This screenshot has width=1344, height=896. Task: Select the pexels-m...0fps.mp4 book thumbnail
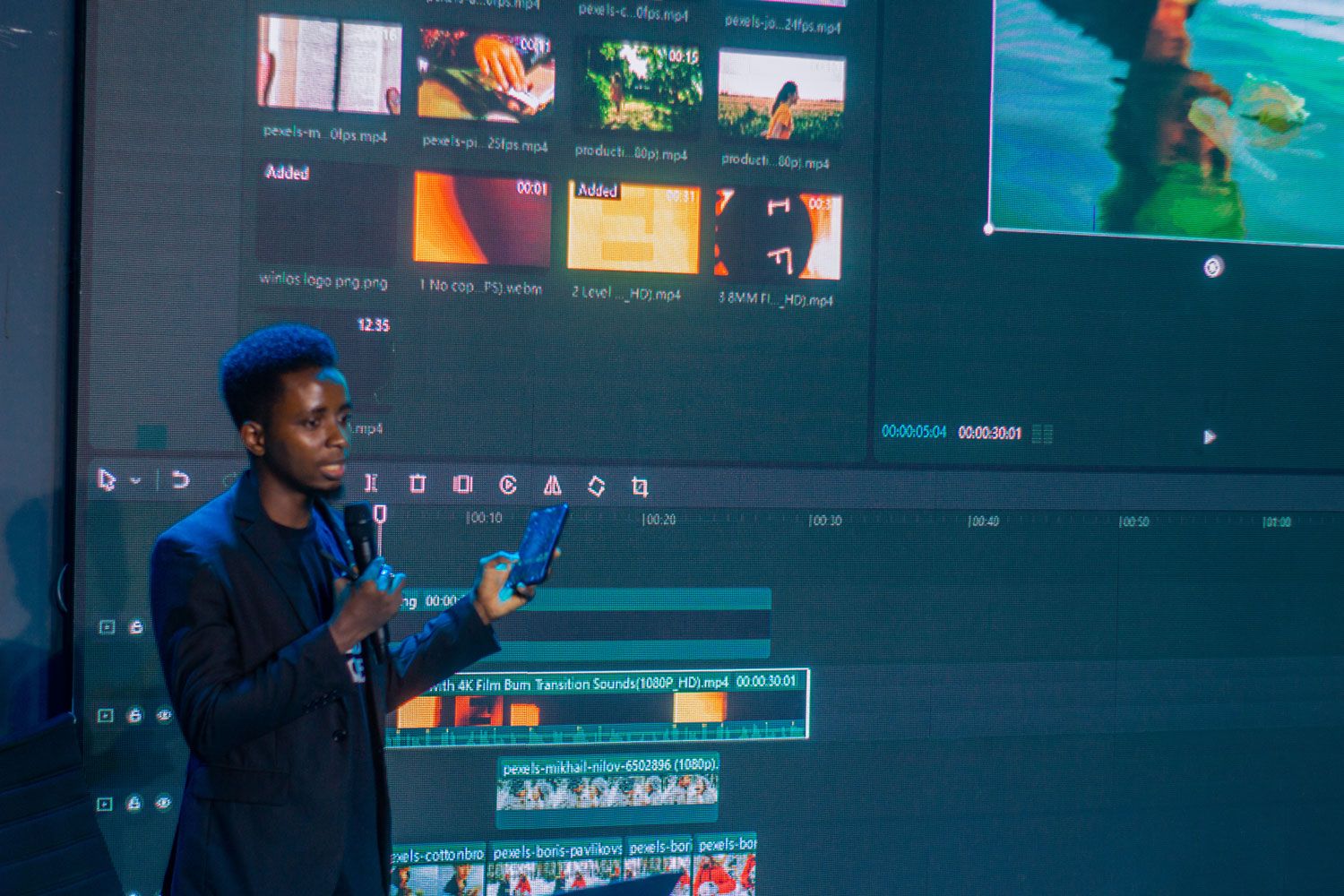click(329, 65)
